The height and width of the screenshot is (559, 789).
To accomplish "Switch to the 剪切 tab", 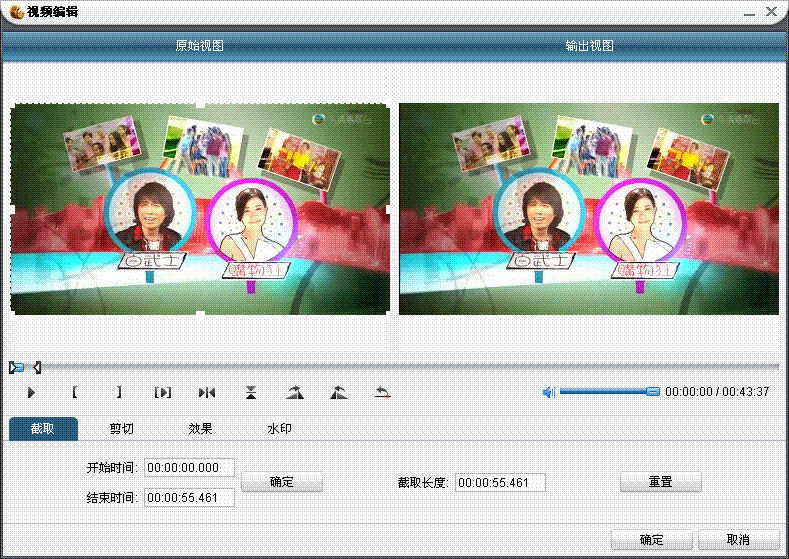I will pos(122,429).
